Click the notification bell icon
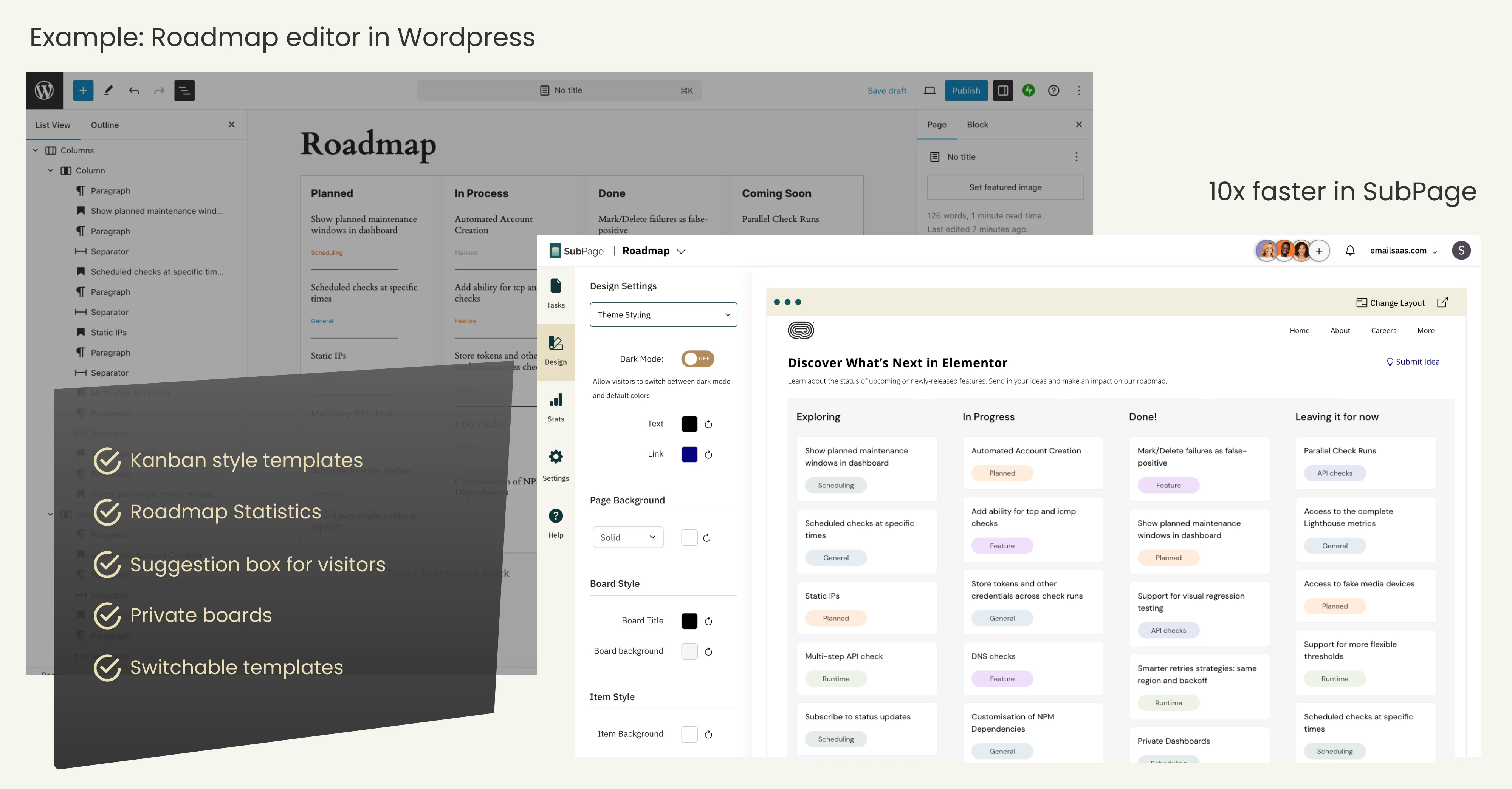 tap(1350, 251)
